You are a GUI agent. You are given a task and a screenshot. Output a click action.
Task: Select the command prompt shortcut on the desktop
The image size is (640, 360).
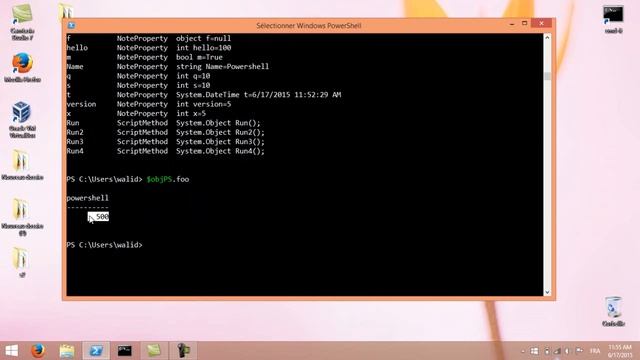[x=613, y=19]
